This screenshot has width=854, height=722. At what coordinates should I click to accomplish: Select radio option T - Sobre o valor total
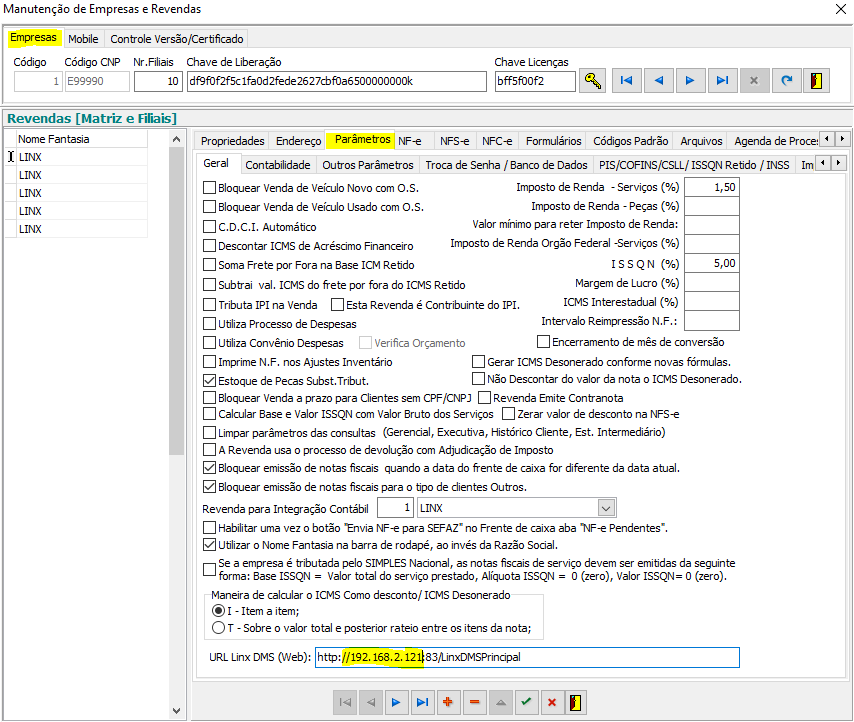[x=219, y=628]
